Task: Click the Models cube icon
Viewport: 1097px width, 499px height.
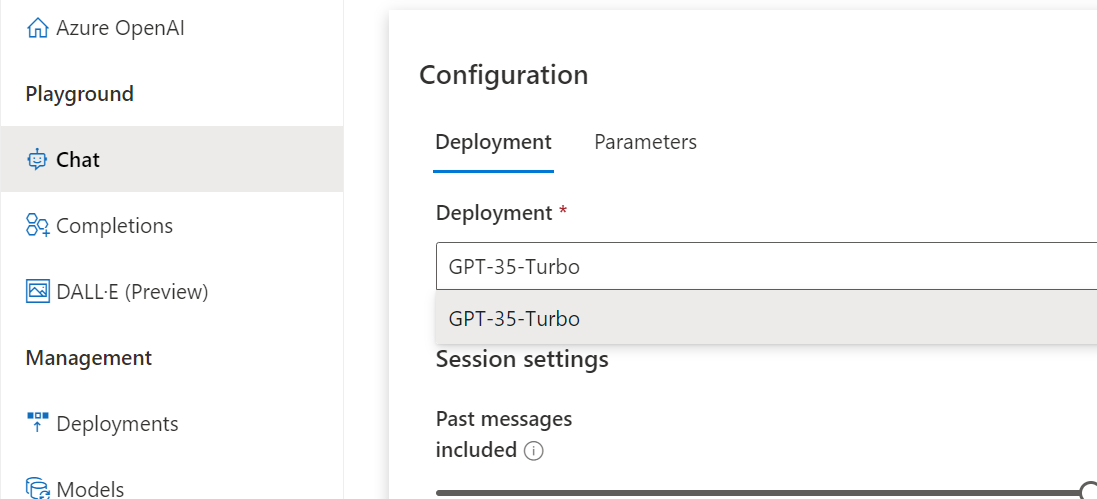Action: pyautogui.click(x=38, y=489)
